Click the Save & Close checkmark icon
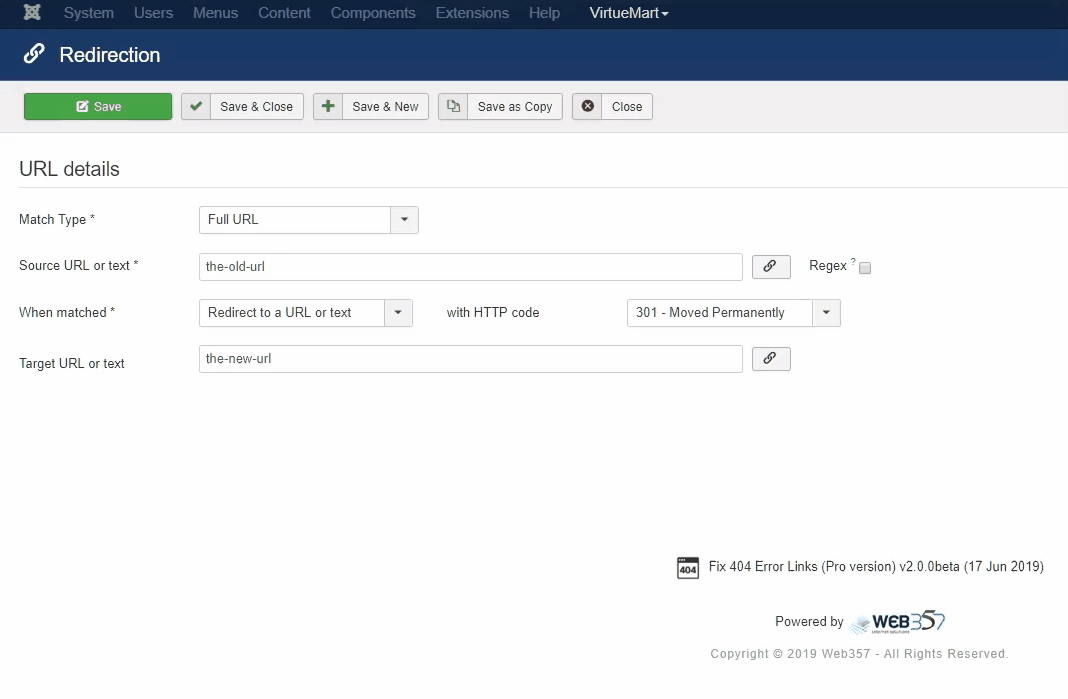 [196, 107]
